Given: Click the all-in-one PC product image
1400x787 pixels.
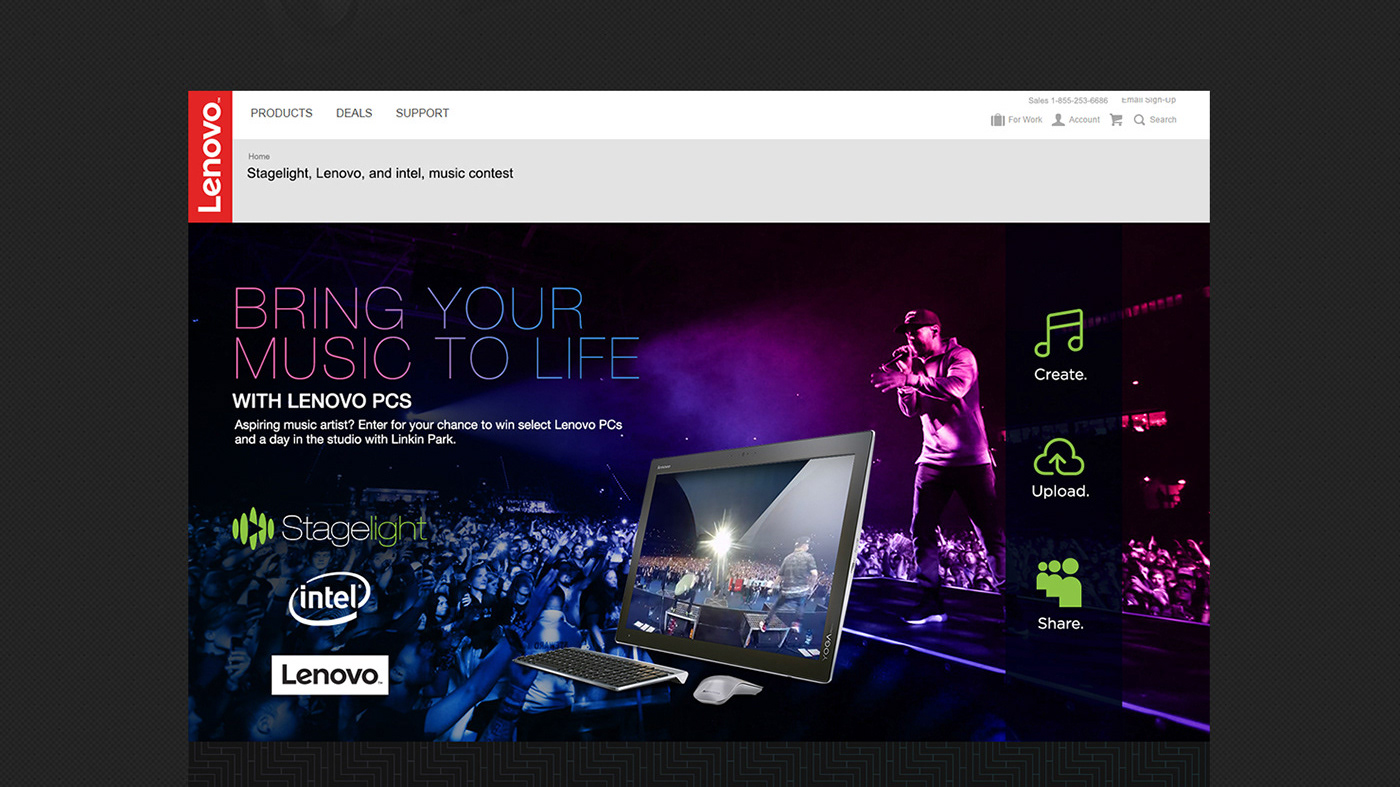Looking at the screenshot, I should (x=745, y=558).
